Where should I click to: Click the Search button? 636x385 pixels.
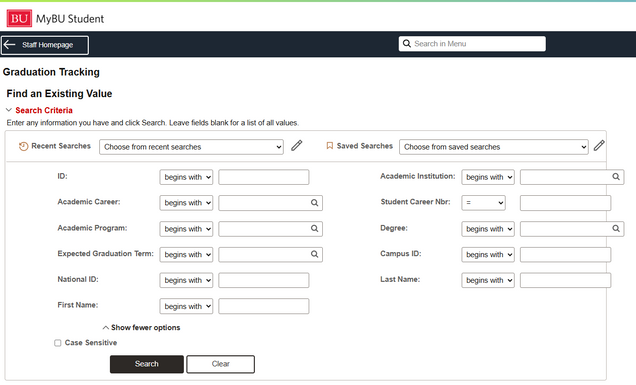(x=147, y=364)
